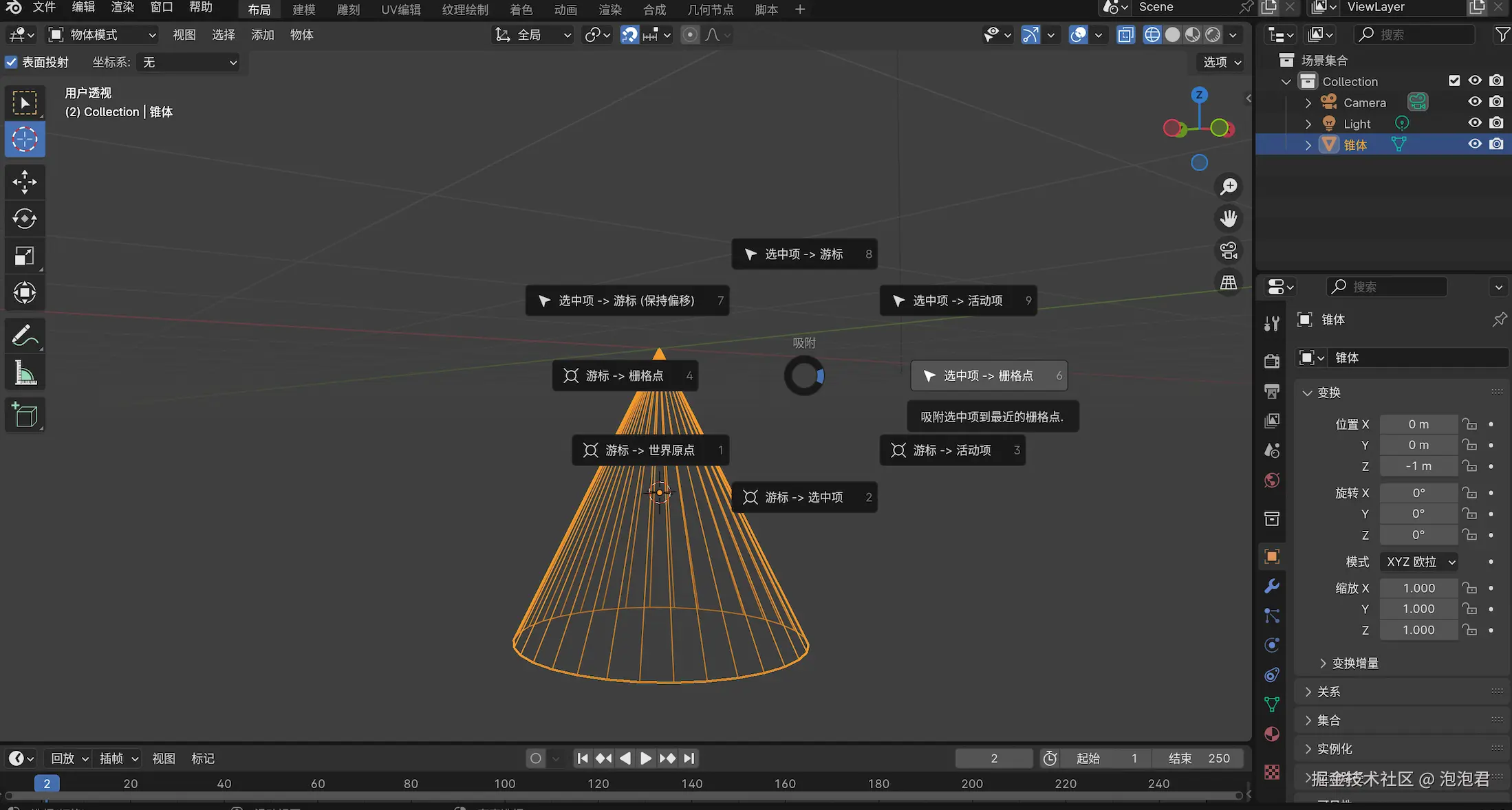Select the Rotate tool
Screen dimensions: 1512x810
[x=25, y=219]
